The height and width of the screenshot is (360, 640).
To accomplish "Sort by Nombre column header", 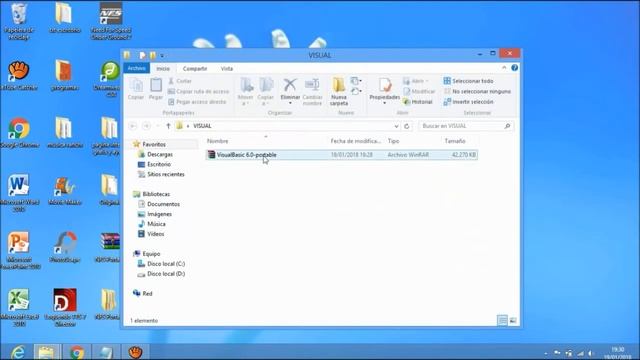I will (218, 141).
